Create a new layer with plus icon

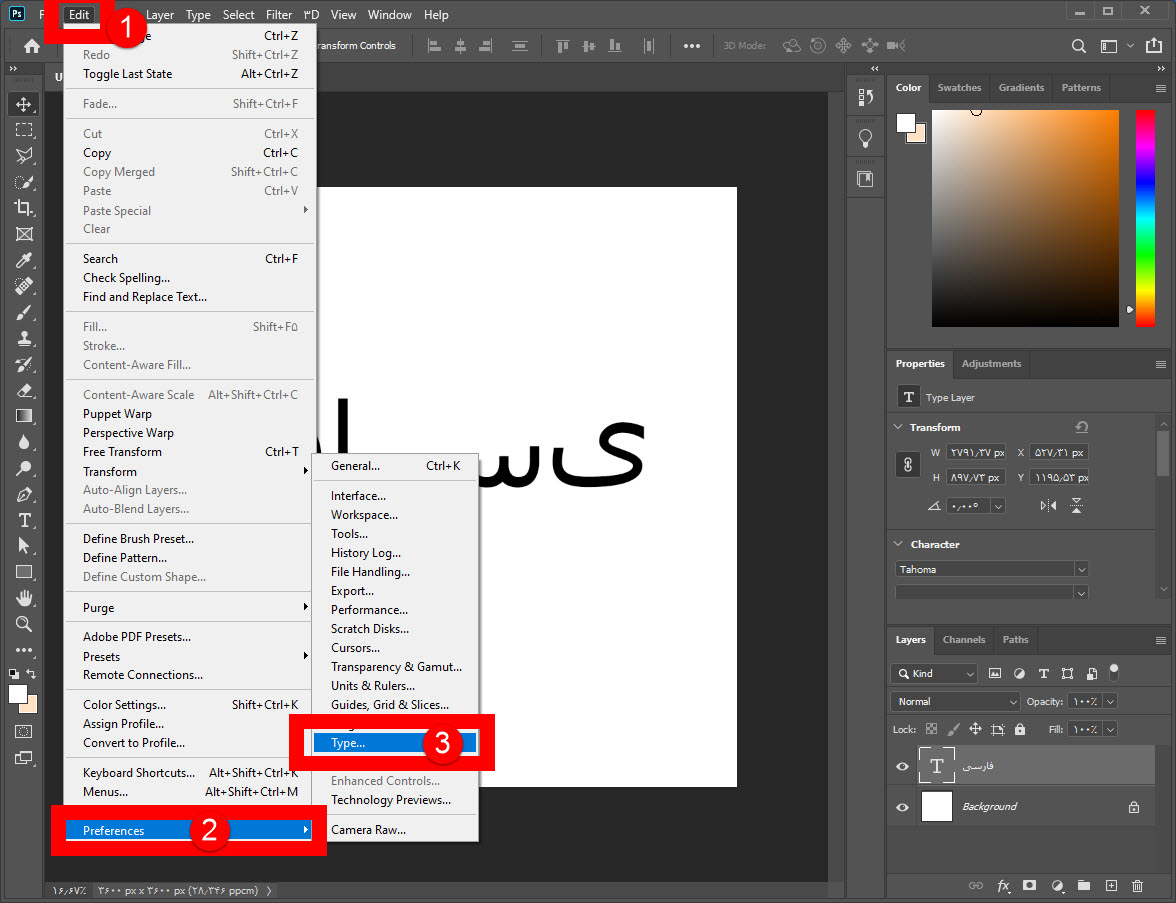1111,886
